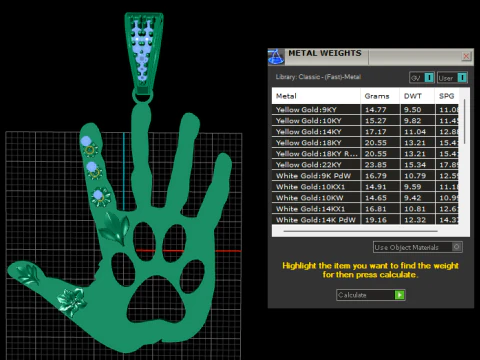Image resolution: width=480 pixels, height=360 pixels.
Task: Select the Yellow Gold:22KY row
Action: tap(365, 165)
